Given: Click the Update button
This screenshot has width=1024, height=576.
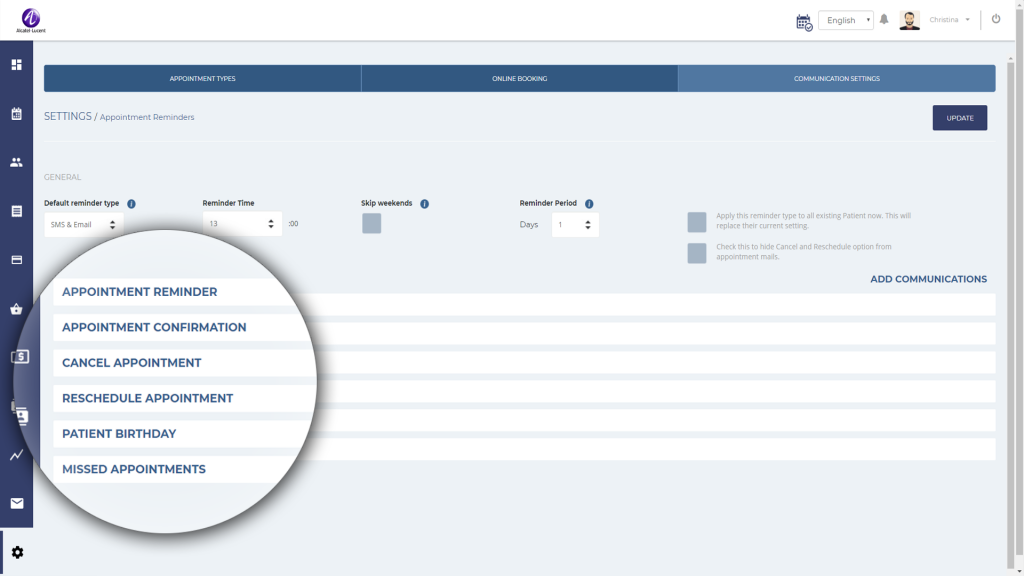Looking at the screenshot, I should [960, 118].
